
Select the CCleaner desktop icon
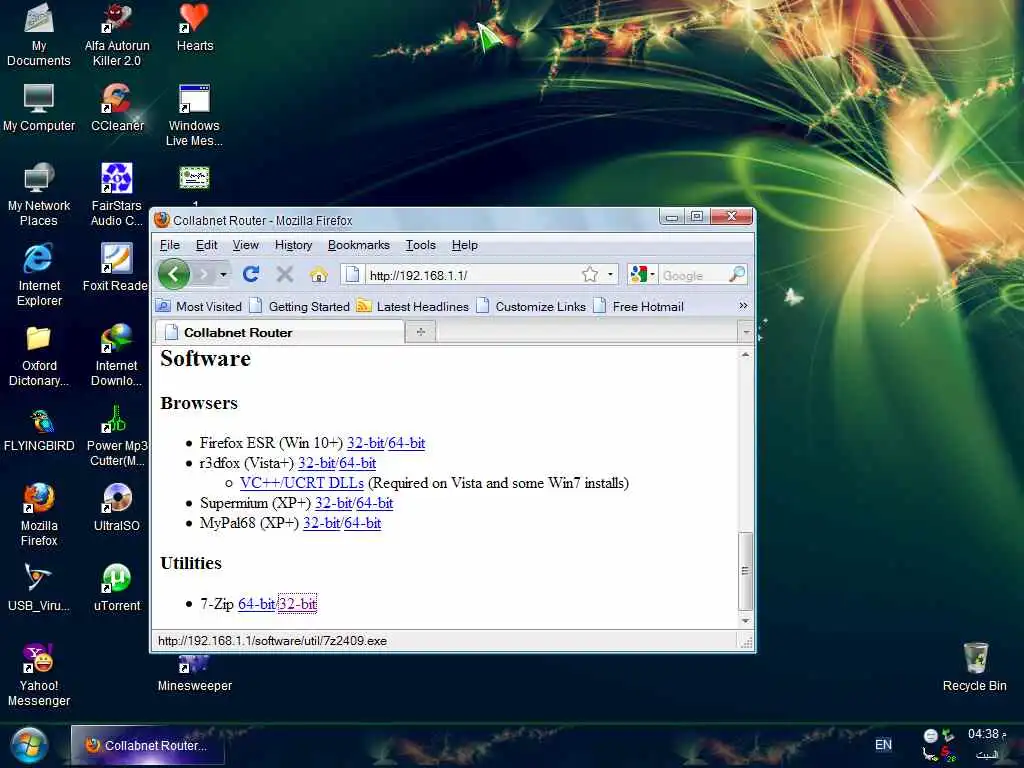click(x=117, y=108)
